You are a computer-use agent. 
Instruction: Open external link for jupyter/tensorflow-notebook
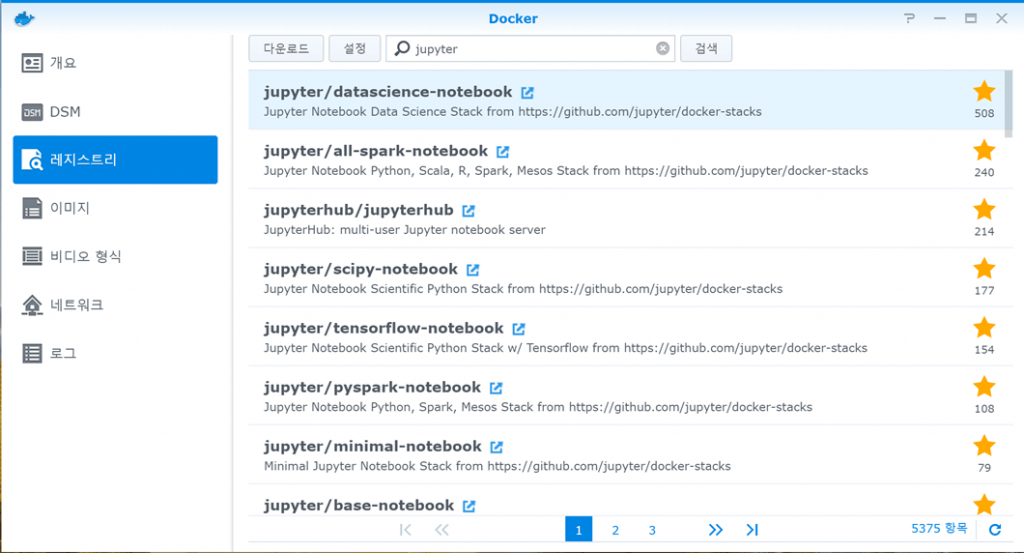point(519,328)
